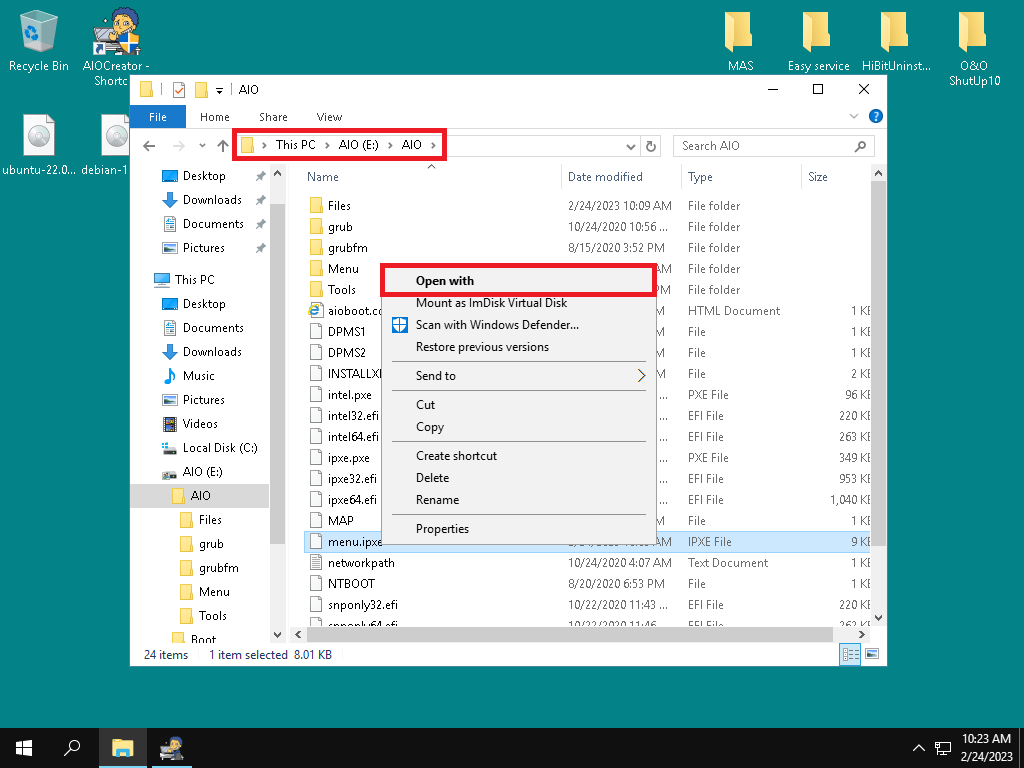Image resolution: width=1024 pixels, height=768 pixels.
Task: Open the MAS folder on desktop
Action: (740, 33)
